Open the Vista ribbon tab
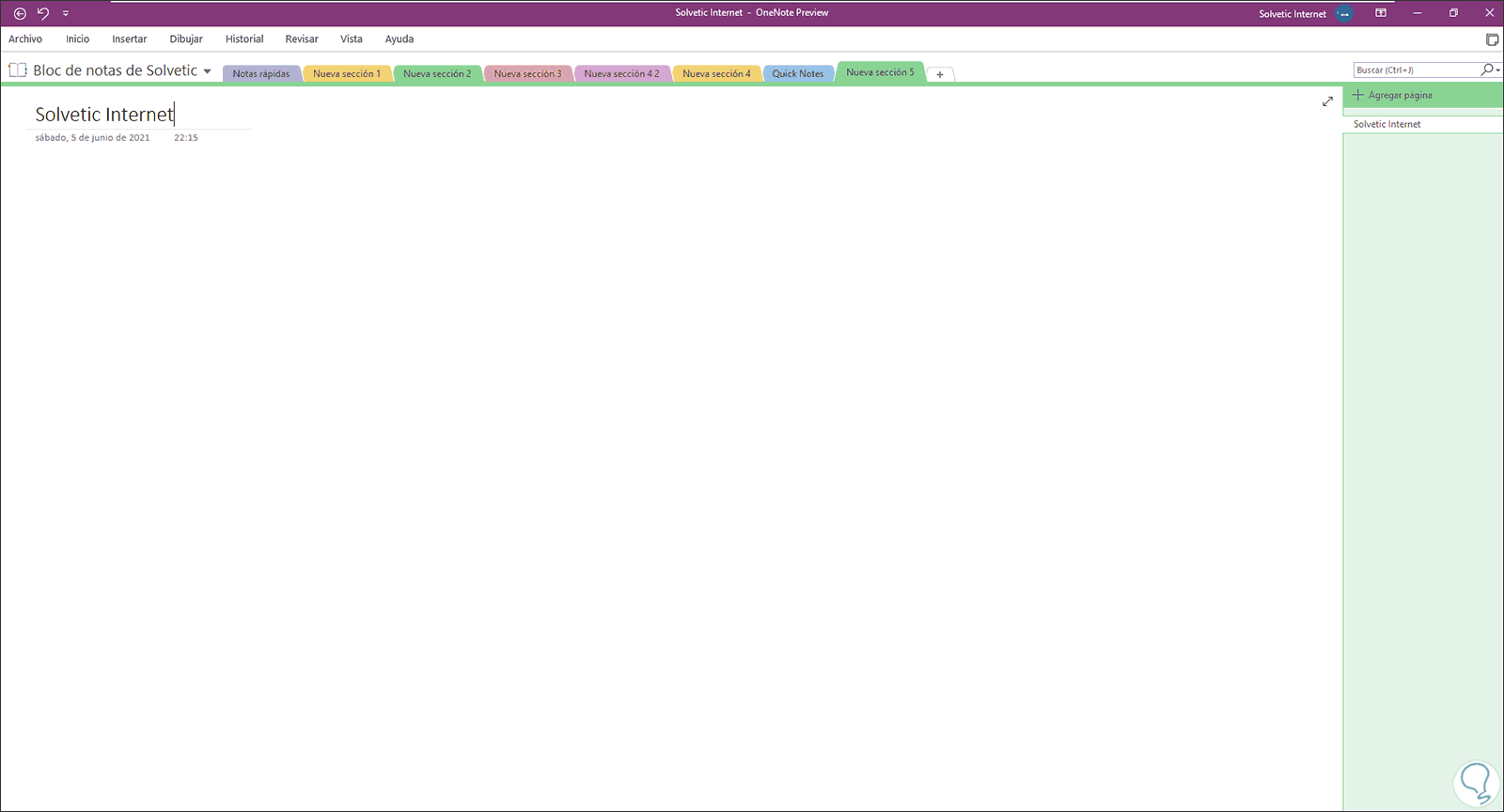 [x=352, y=39]
